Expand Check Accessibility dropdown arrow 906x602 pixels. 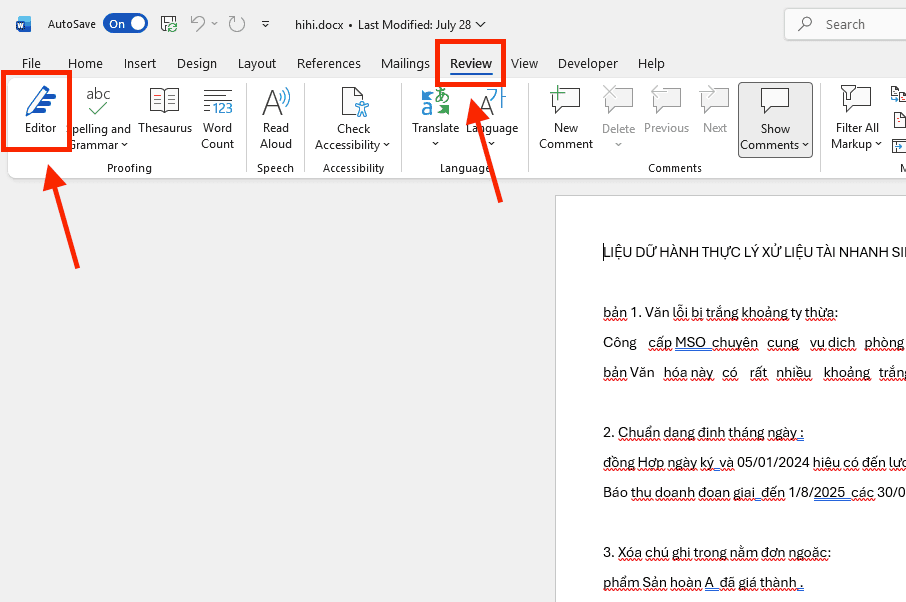[387, 145]
